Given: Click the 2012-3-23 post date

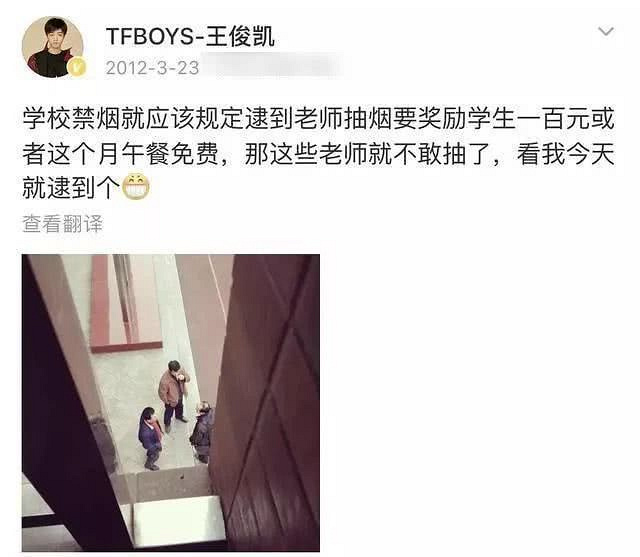Looking at the screenshot, I should [x=152, y=68].
